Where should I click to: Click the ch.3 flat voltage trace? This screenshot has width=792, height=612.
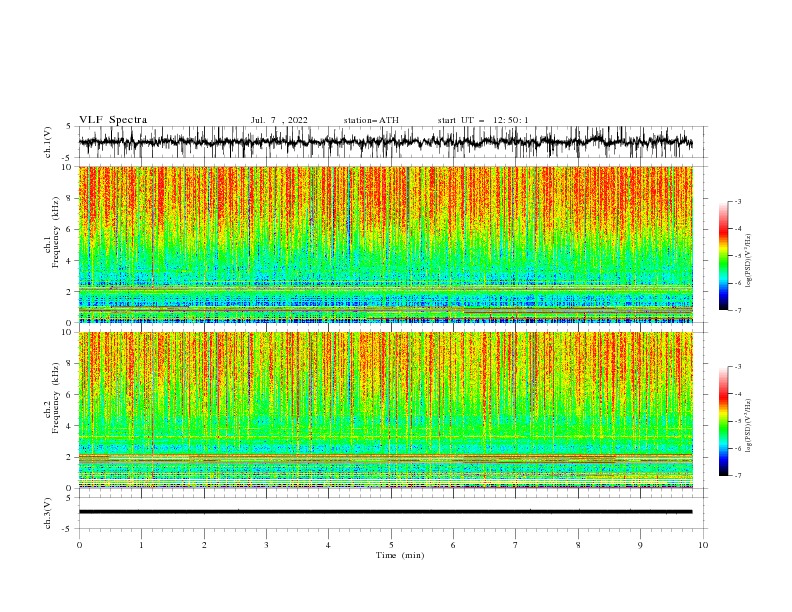(385, 512)
